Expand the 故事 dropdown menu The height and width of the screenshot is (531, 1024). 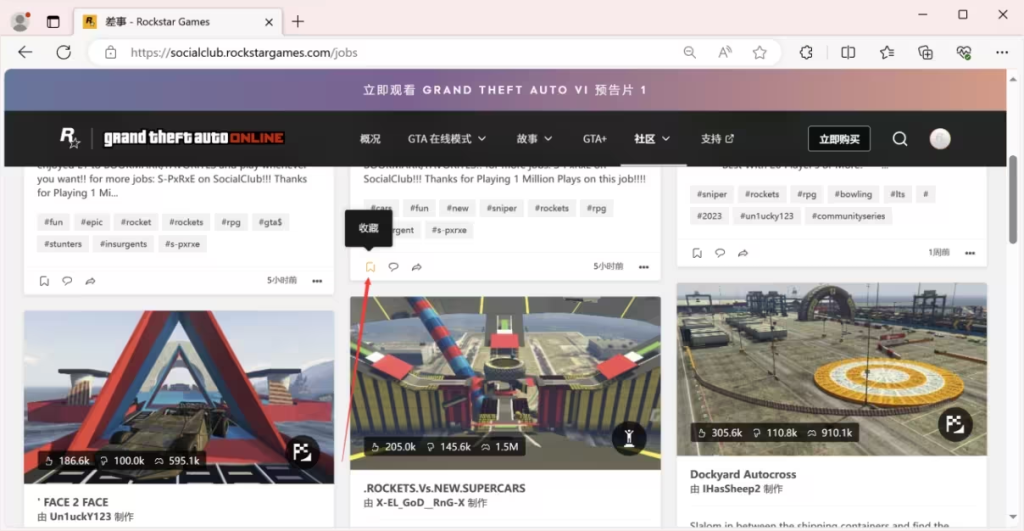(x=534, y=138)
